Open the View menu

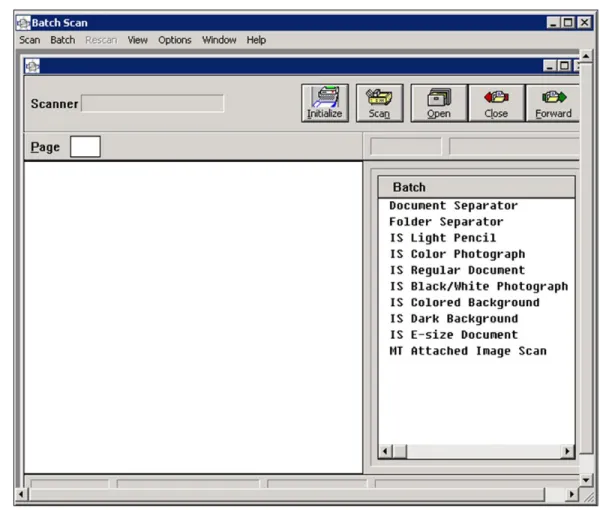coord(137,40)
